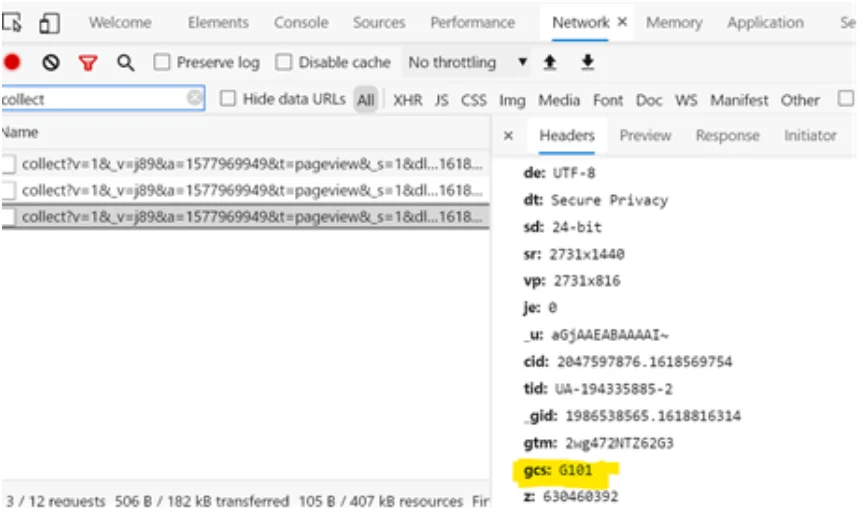
Task: Toggle the red filter funnel icon
Action: pyautogui.click(x=88, y=63)
